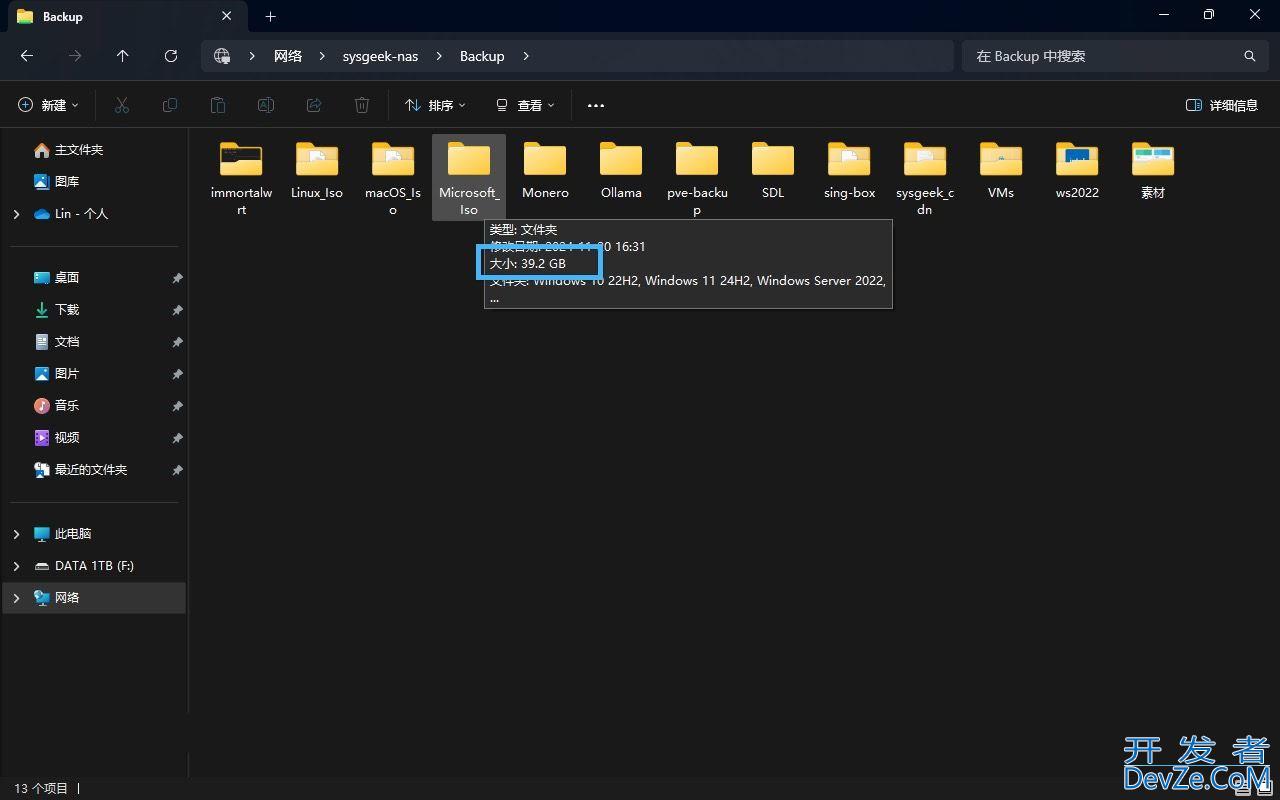Click 网络 breadcrumb in address bar

tap(288, 56)
